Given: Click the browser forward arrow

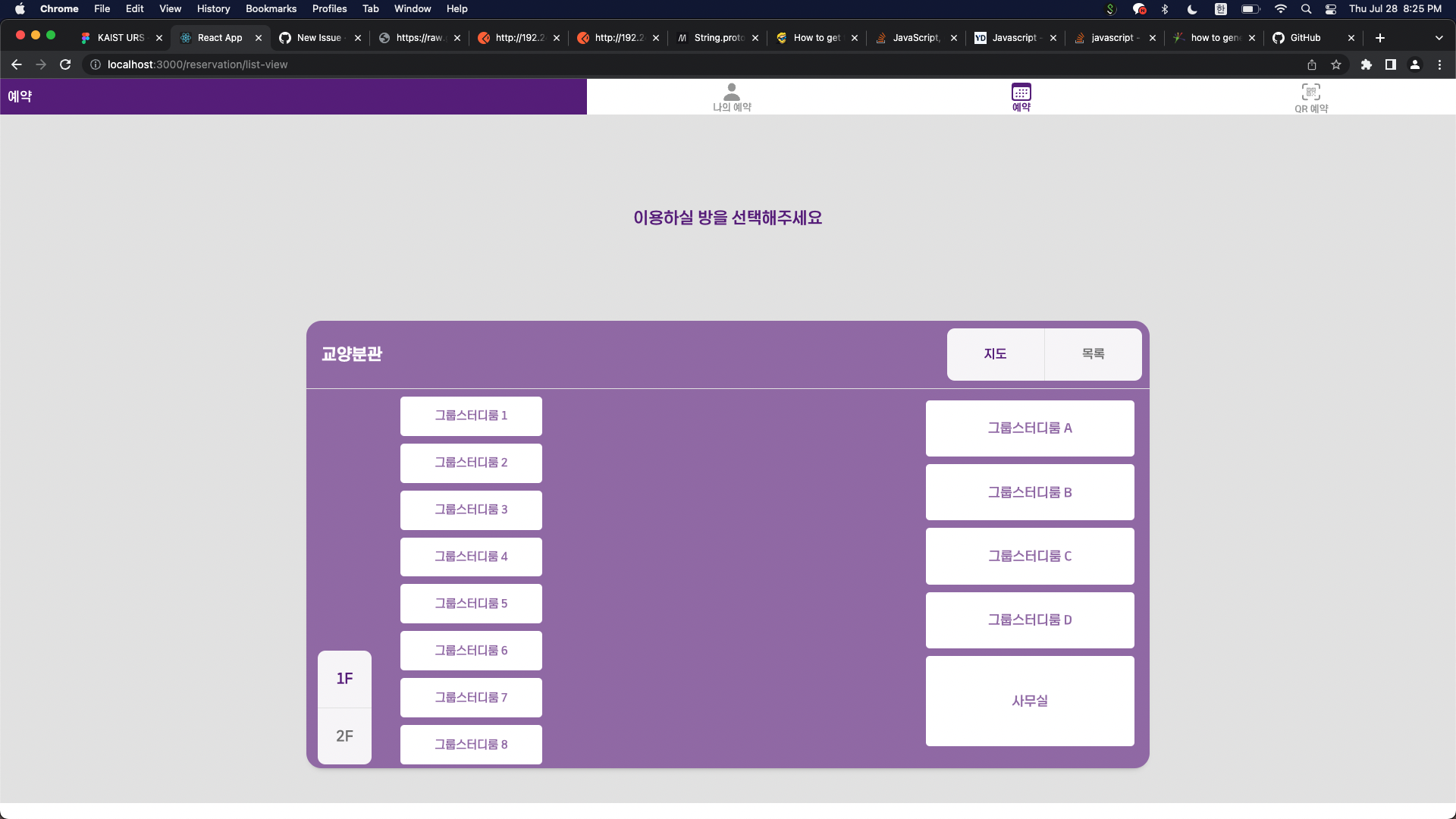Looking at the screenshot, I should [x=41, y=64].
